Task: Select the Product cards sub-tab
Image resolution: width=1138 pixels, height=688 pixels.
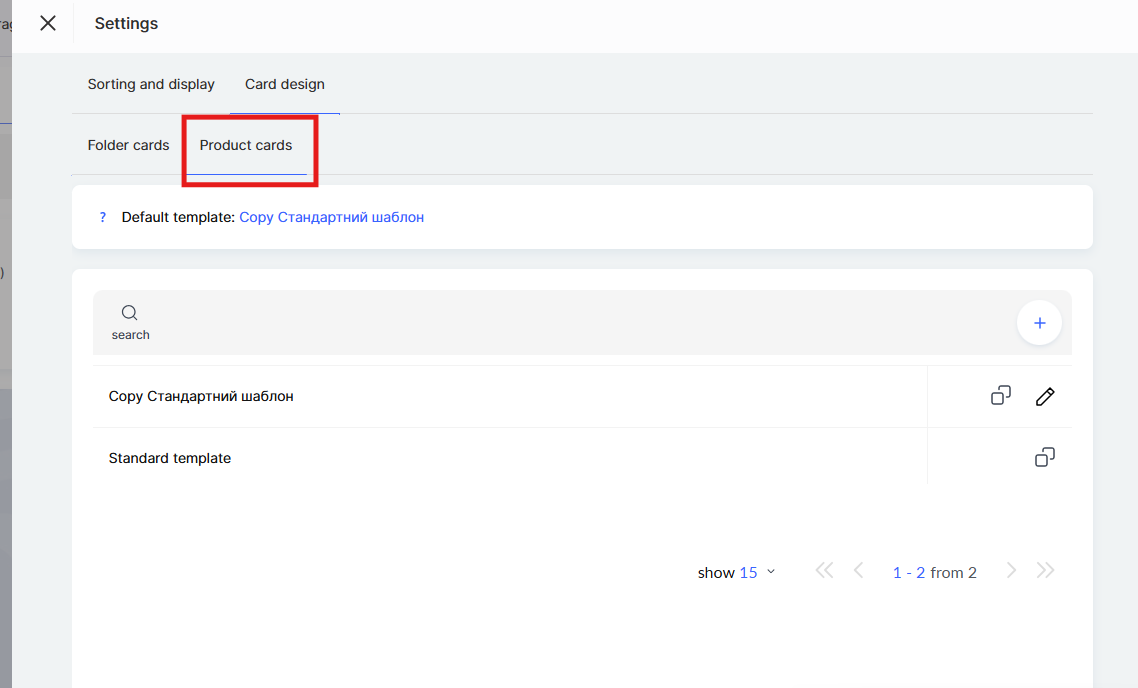Action: coord(246,145)
